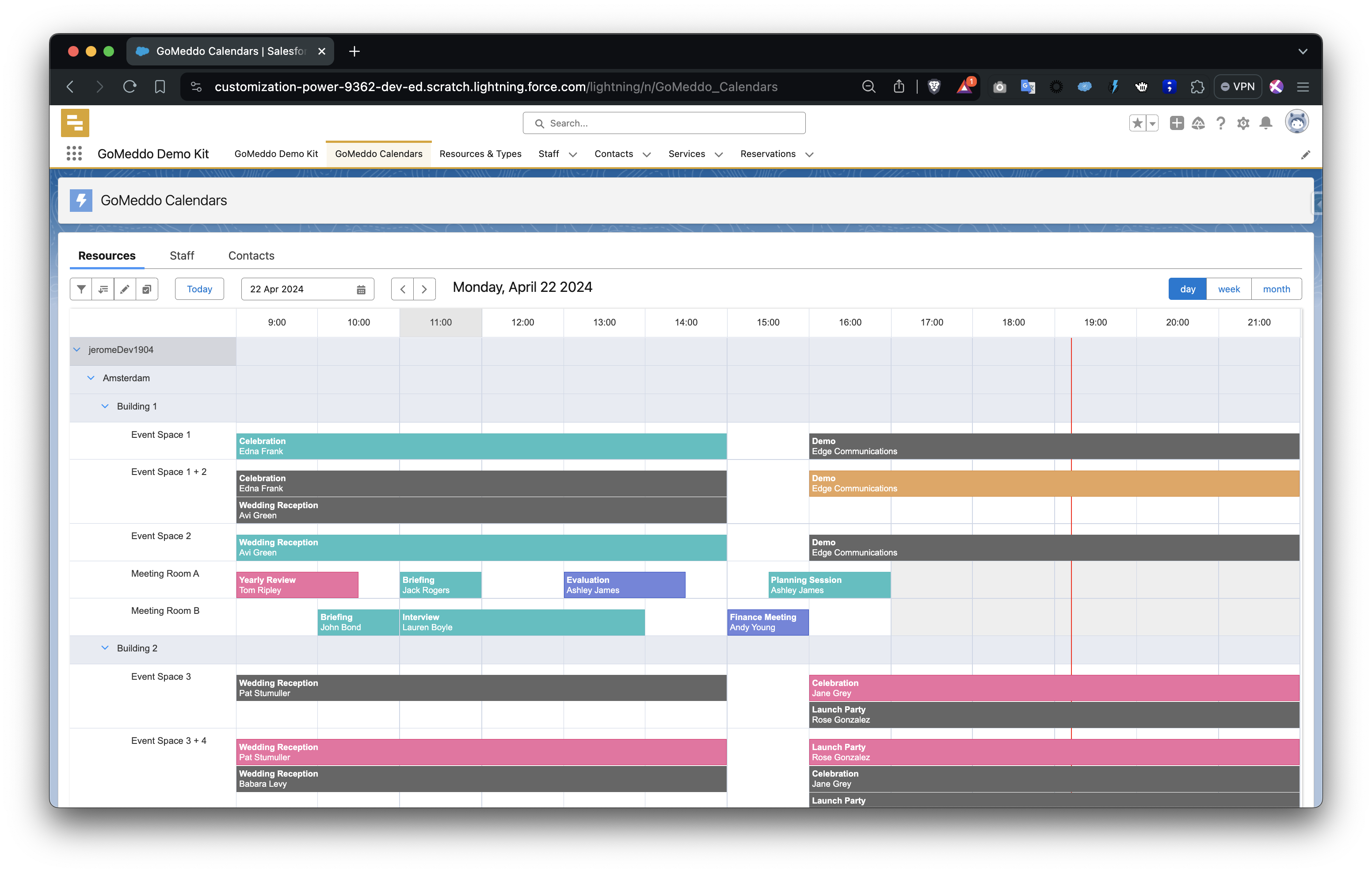Expand the Building 2 tree node

pos(104,648)
